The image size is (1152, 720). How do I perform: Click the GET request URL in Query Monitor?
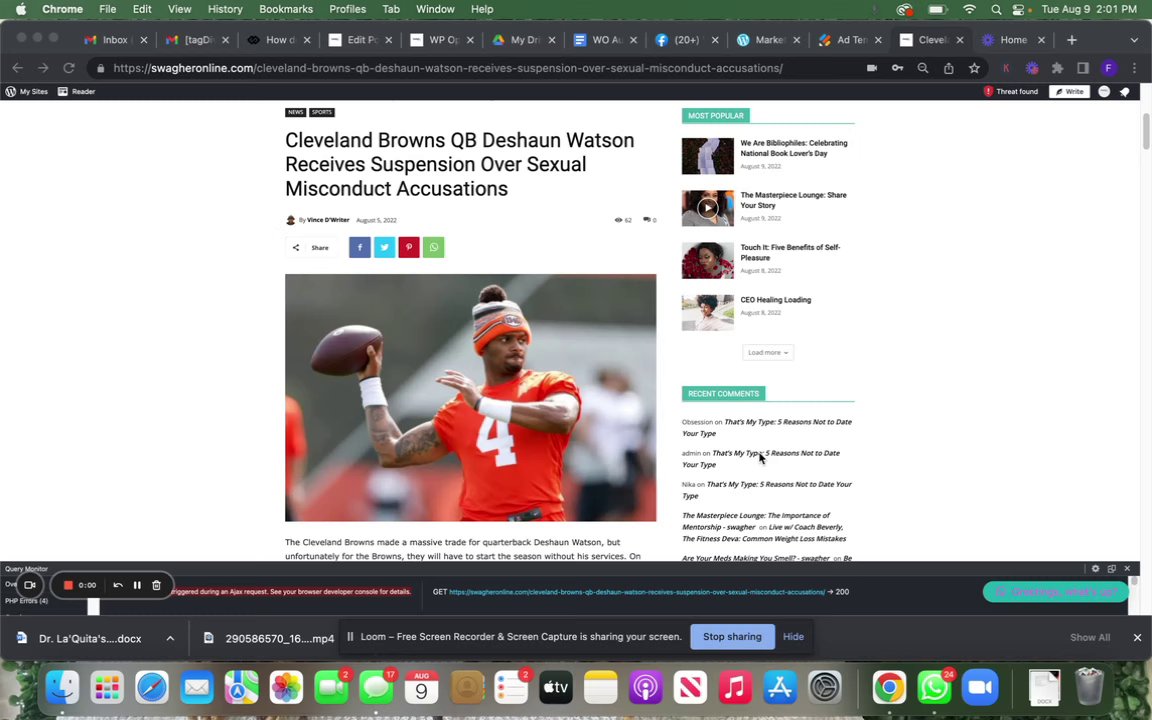637,591
